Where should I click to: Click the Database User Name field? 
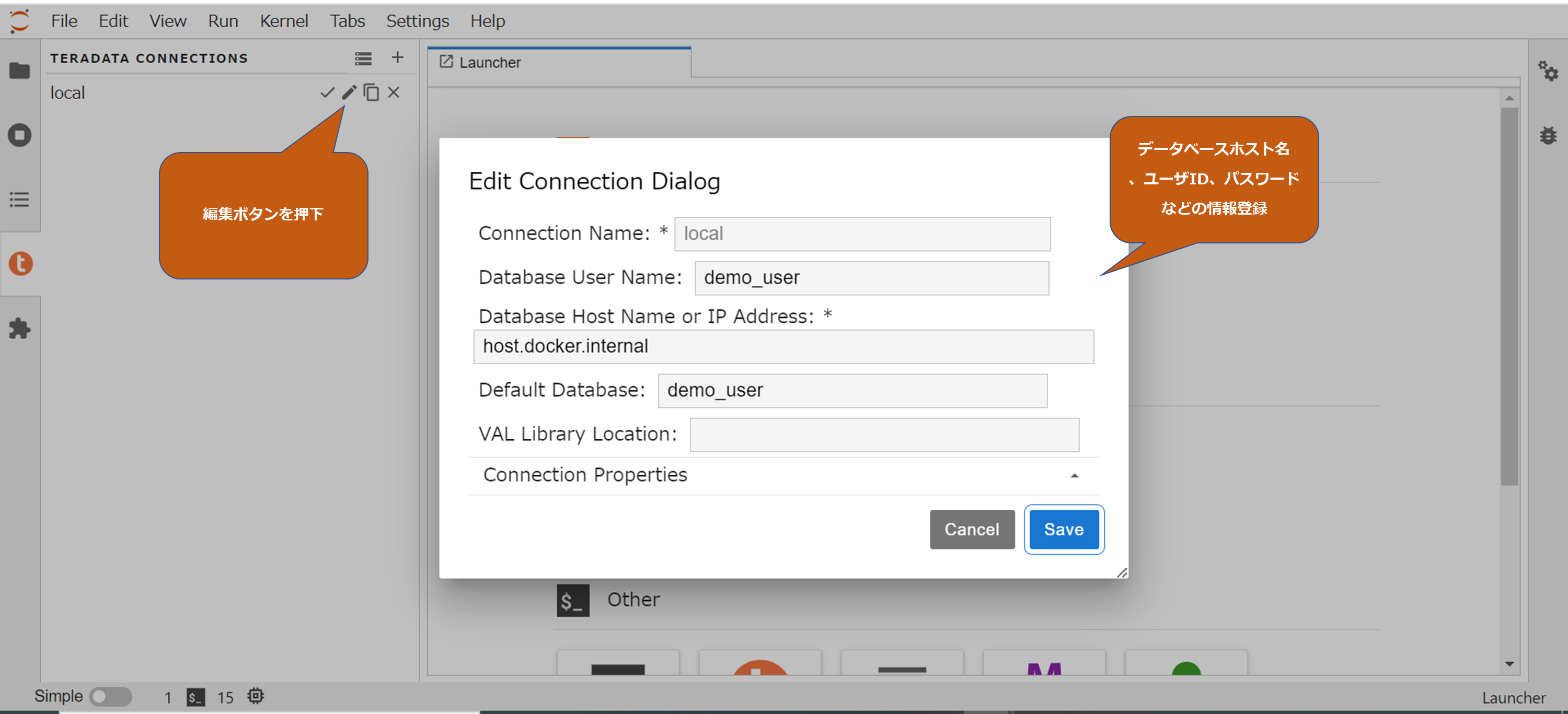[x=871, y=278]
